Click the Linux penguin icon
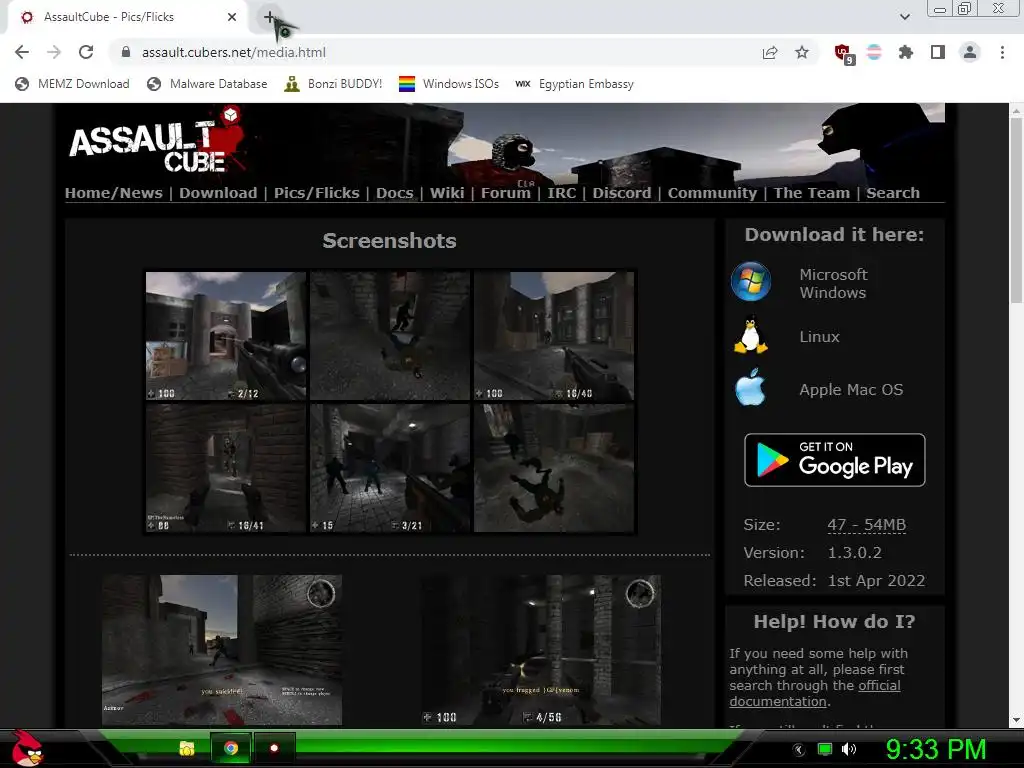The width and height of the screenshot is (1024, 768). click(750, 335)
